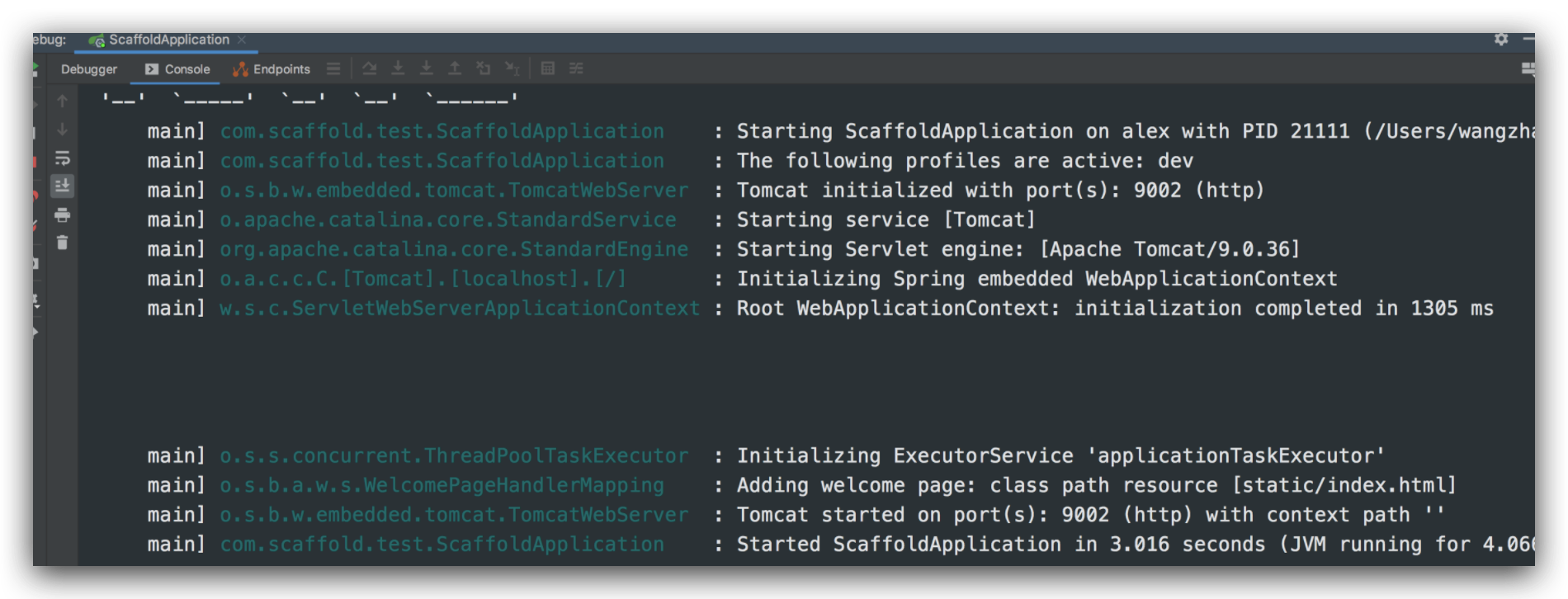Image resolution: width=1568 pixels, height=599 pixels.
Task: Click logger name on the 'Tomcat started on port' line
Action: 454,515
